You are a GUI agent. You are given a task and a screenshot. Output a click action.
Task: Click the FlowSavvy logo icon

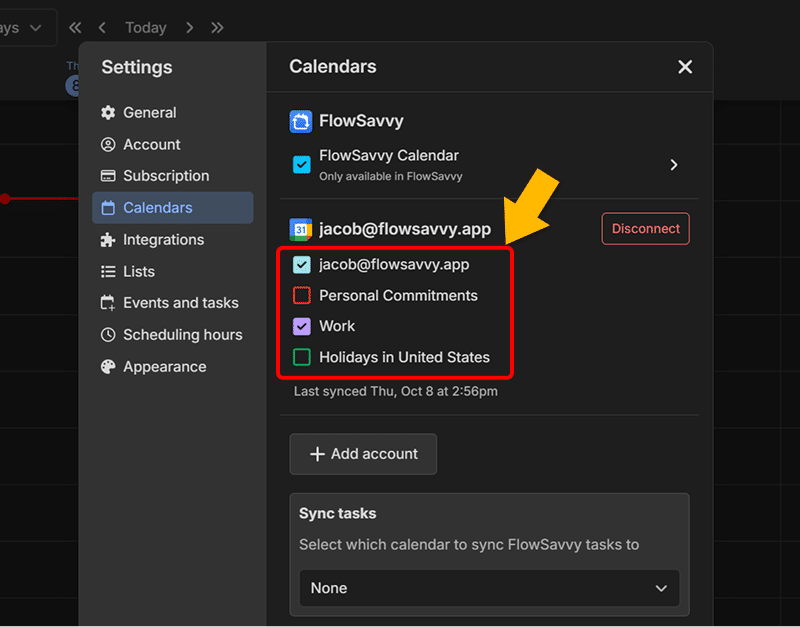pyautogui.click(x=301, y=122)
